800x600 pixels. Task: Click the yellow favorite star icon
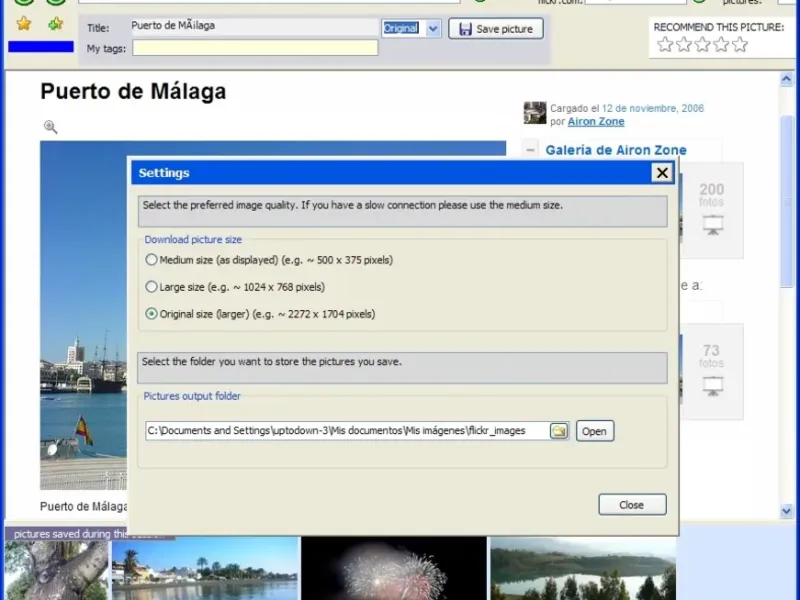coord(23,23)
